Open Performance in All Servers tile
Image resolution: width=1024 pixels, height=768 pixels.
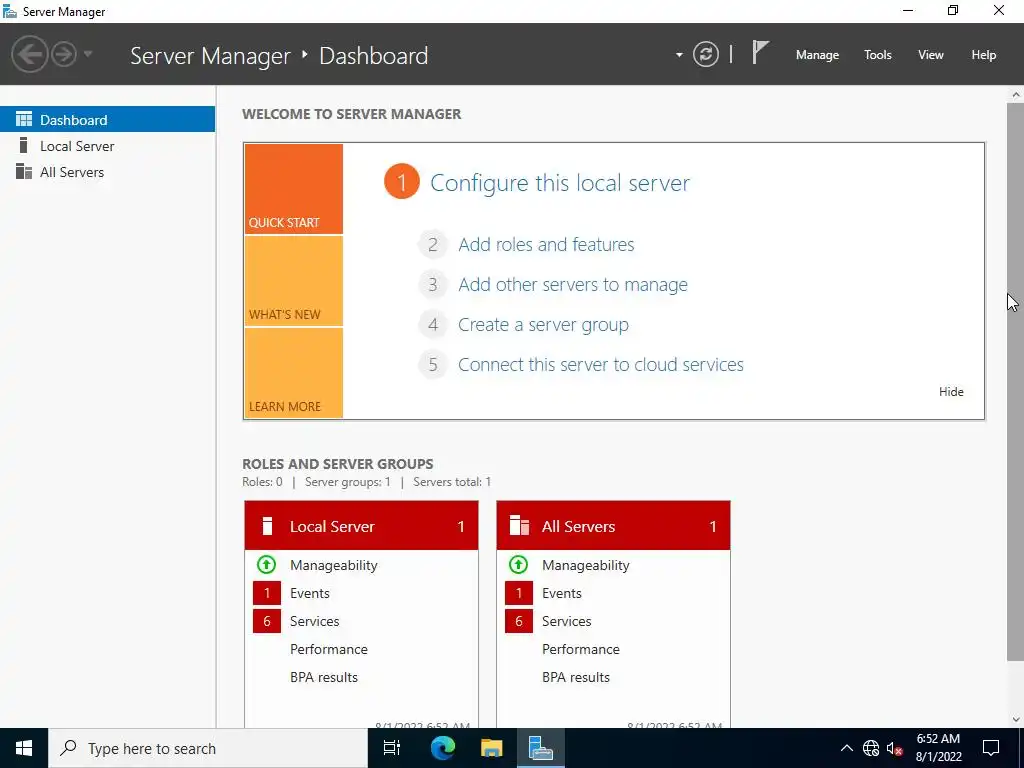point(581,649)
